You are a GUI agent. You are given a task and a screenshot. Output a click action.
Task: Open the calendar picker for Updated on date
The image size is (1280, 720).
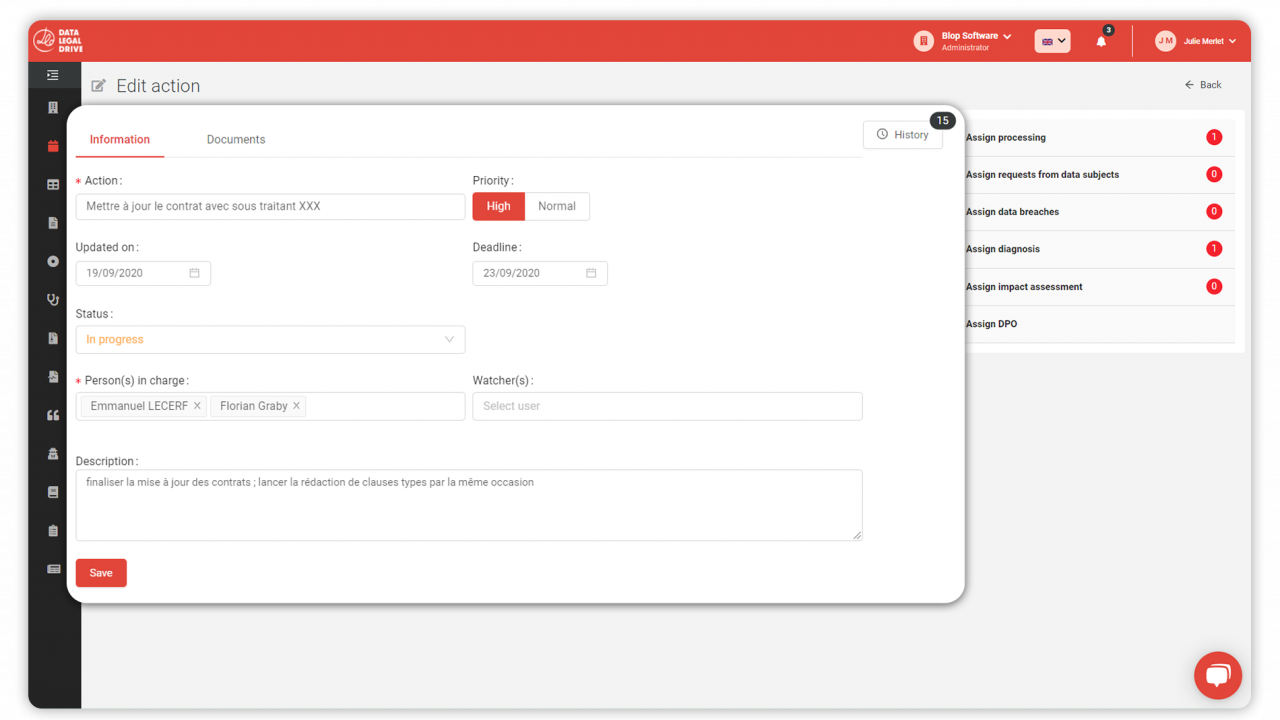click(x=194, y=273)
